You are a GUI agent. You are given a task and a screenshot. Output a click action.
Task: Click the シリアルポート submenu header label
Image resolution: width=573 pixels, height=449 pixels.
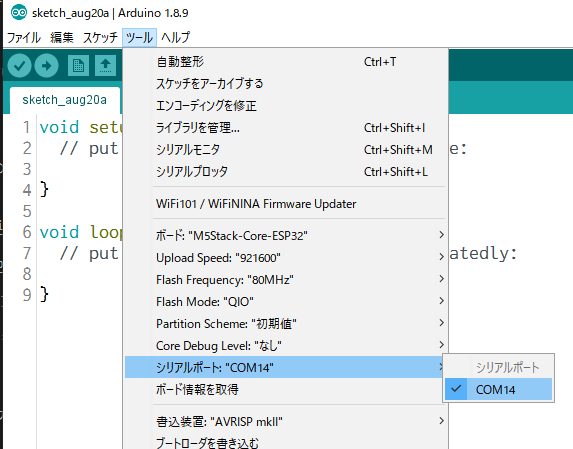pos(508,367)
